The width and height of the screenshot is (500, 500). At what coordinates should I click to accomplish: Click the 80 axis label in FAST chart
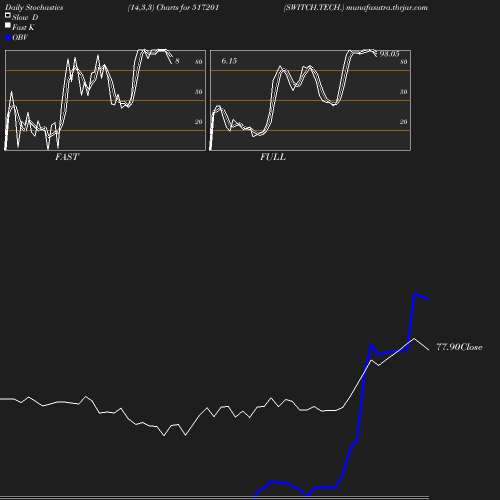click(199, 62)
